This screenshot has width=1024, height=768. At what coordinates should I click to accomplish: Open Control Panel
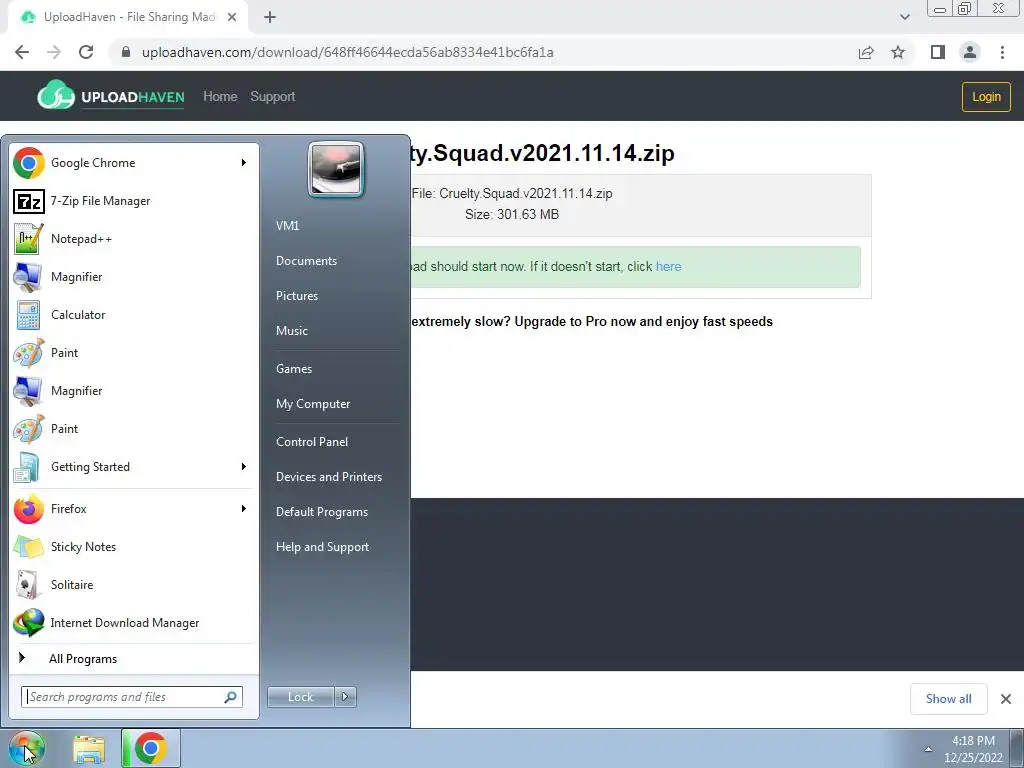pos(312,442)
